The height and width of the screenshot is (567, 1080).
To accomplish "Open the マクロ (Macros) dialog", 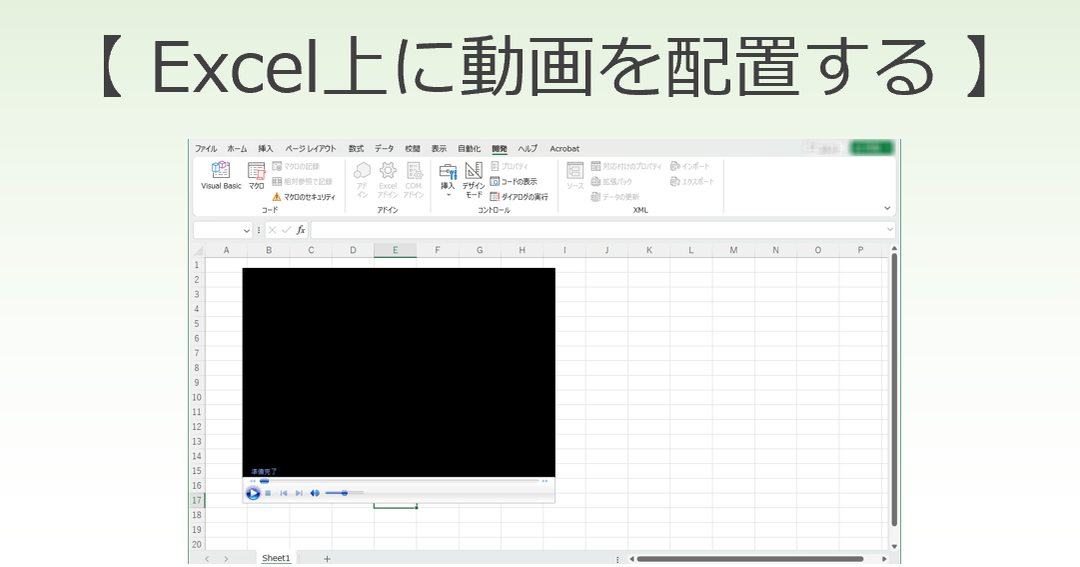I will 256,176.
